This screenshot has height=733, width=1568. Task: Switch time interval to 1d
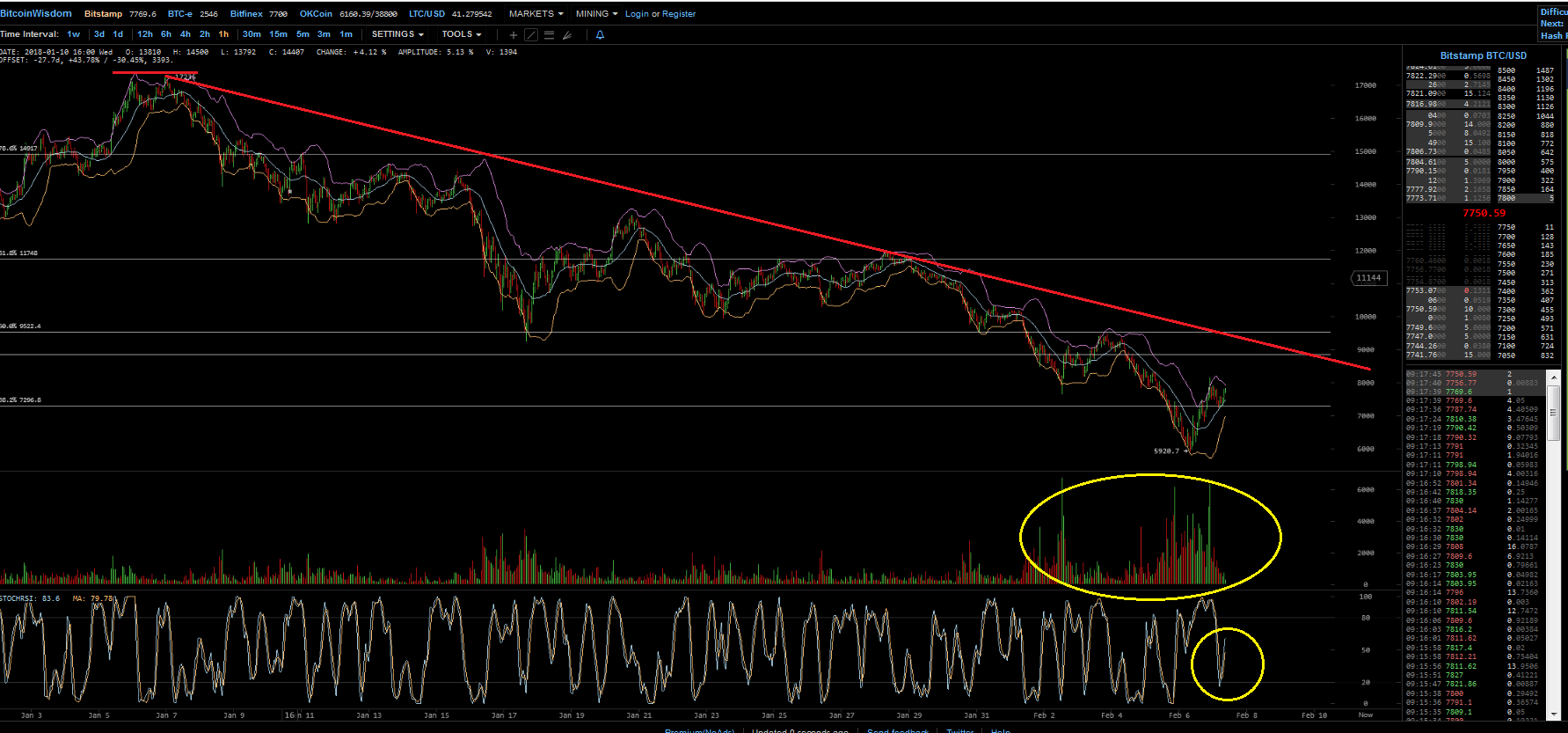pyautogui.click(x=118, y=34)
